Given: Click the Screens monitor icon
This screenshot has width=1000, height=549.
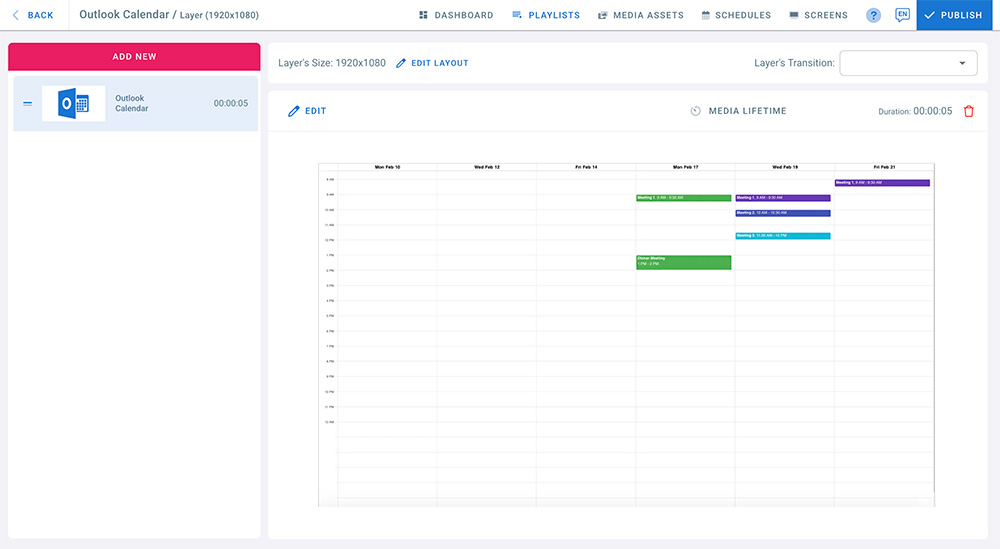Looking at the screenshot, I should click(x=793, y=15).
